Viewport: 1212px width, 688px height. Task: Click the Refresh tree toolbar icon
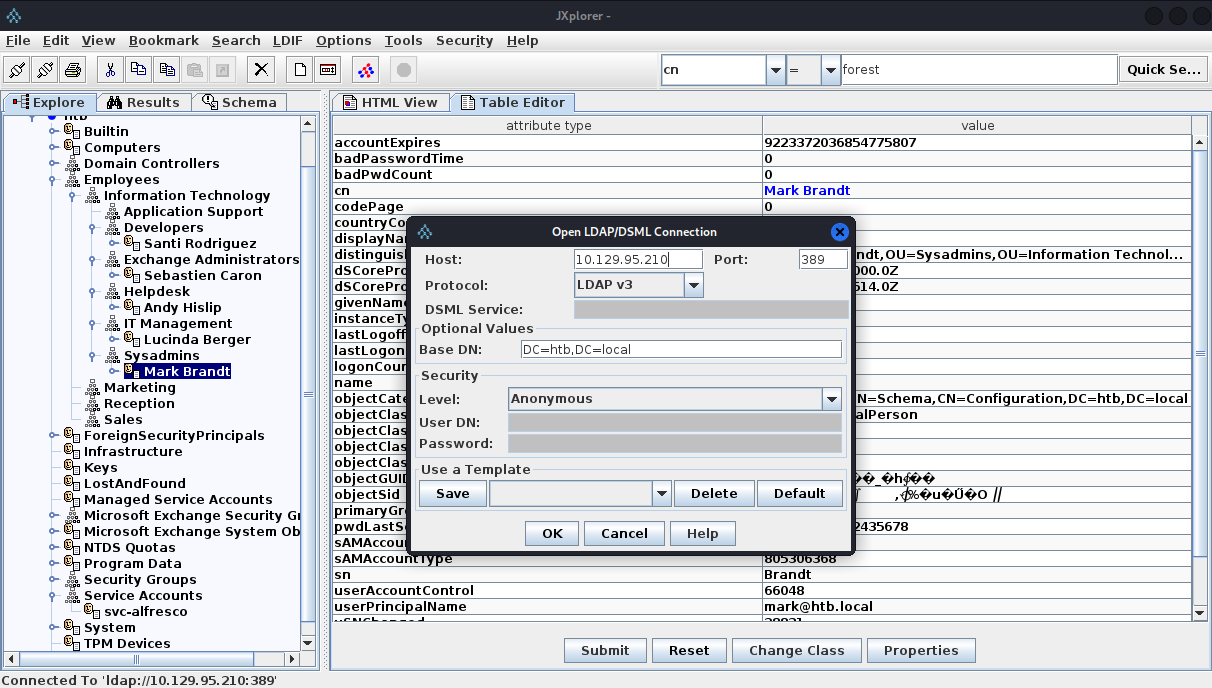click(366, 70)
